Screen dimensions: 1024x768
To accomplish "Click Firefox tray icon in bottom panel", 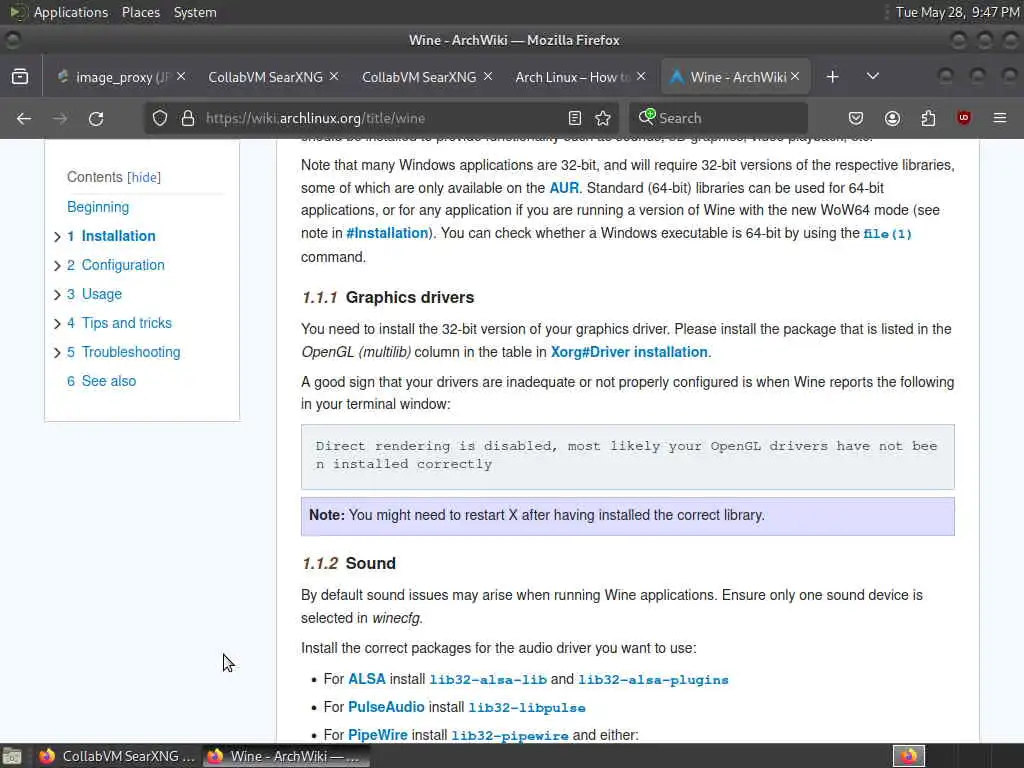I will pos(909,756).
